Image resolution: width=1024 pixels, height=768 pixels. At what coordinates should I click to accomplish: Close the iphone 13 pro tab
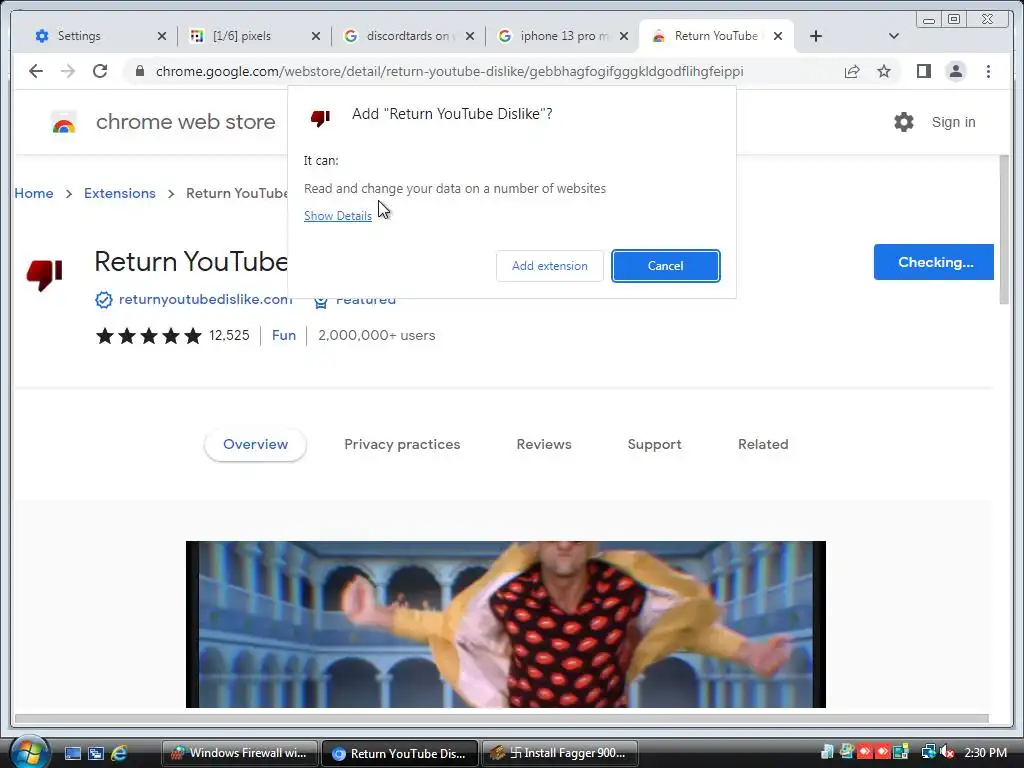[x=624, y=37]
